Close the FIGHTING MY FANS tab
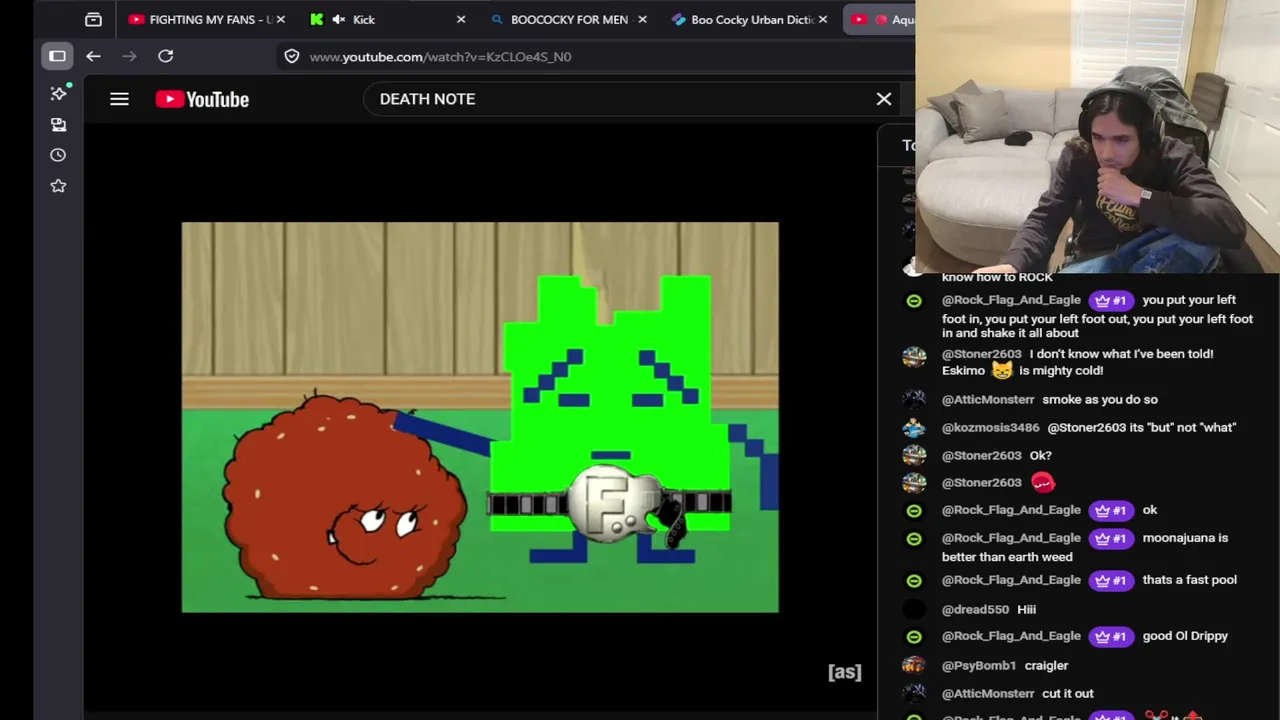The height and width of the screenshot is (720, 1280). [x=280, y=19]
